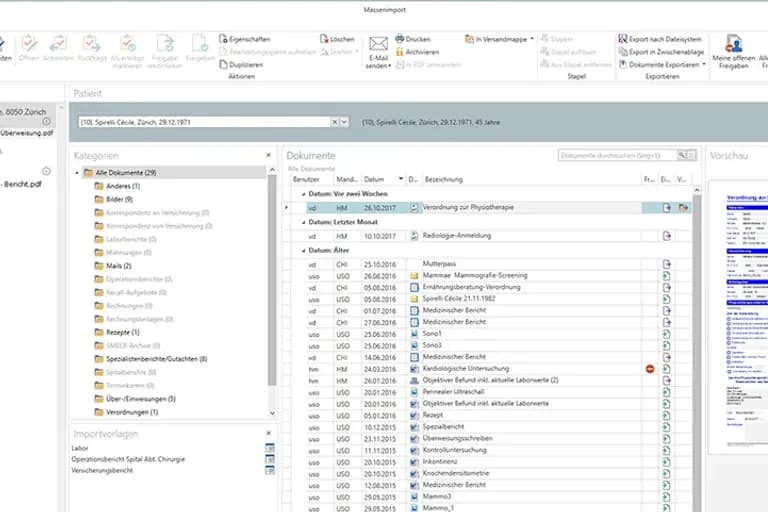Click the patient search input field
The width and height of the screenshot is (768, 512).
[205, 122]
